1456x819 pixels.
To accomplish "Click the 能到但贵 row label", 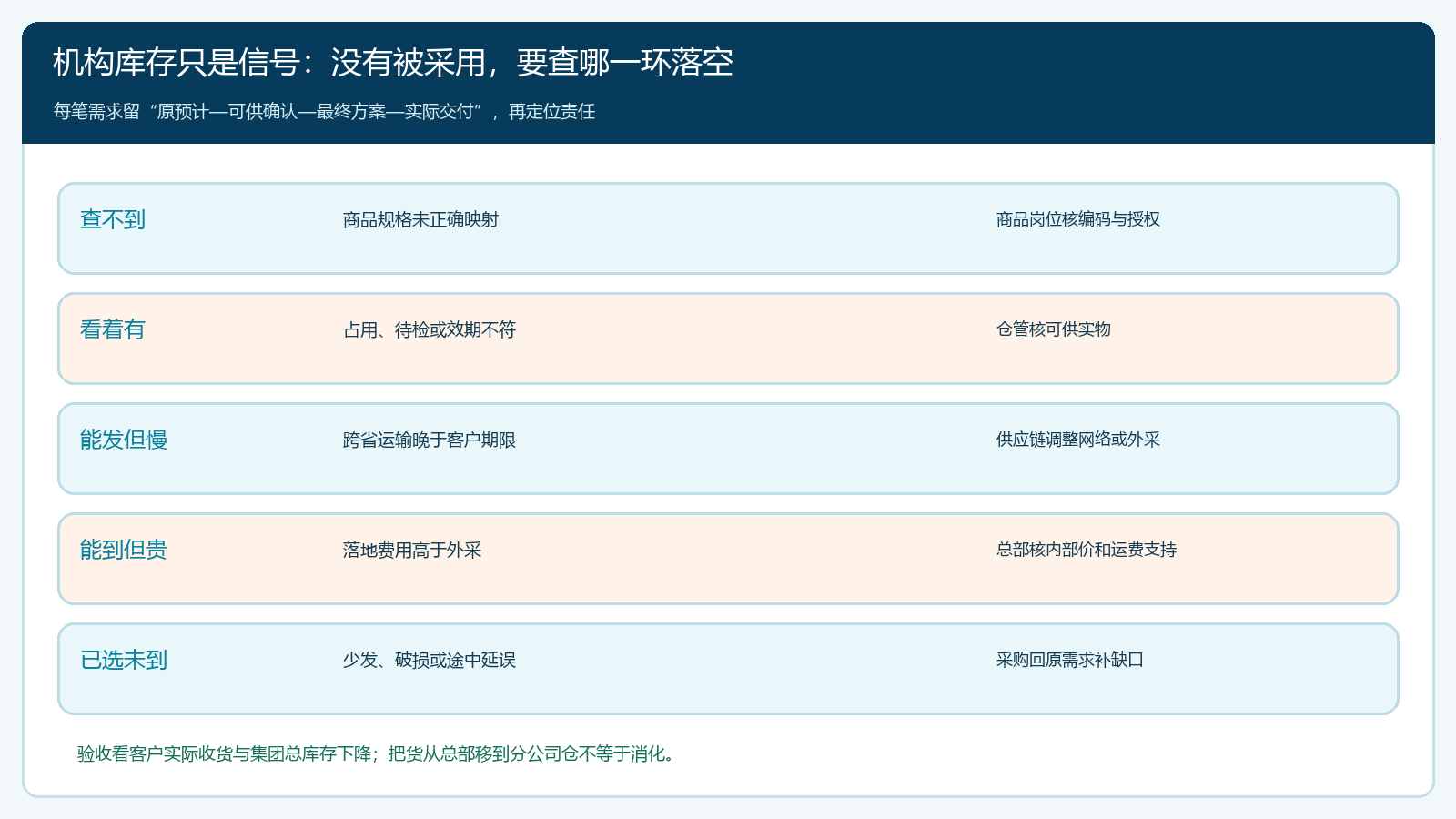I will pos(124,550).
